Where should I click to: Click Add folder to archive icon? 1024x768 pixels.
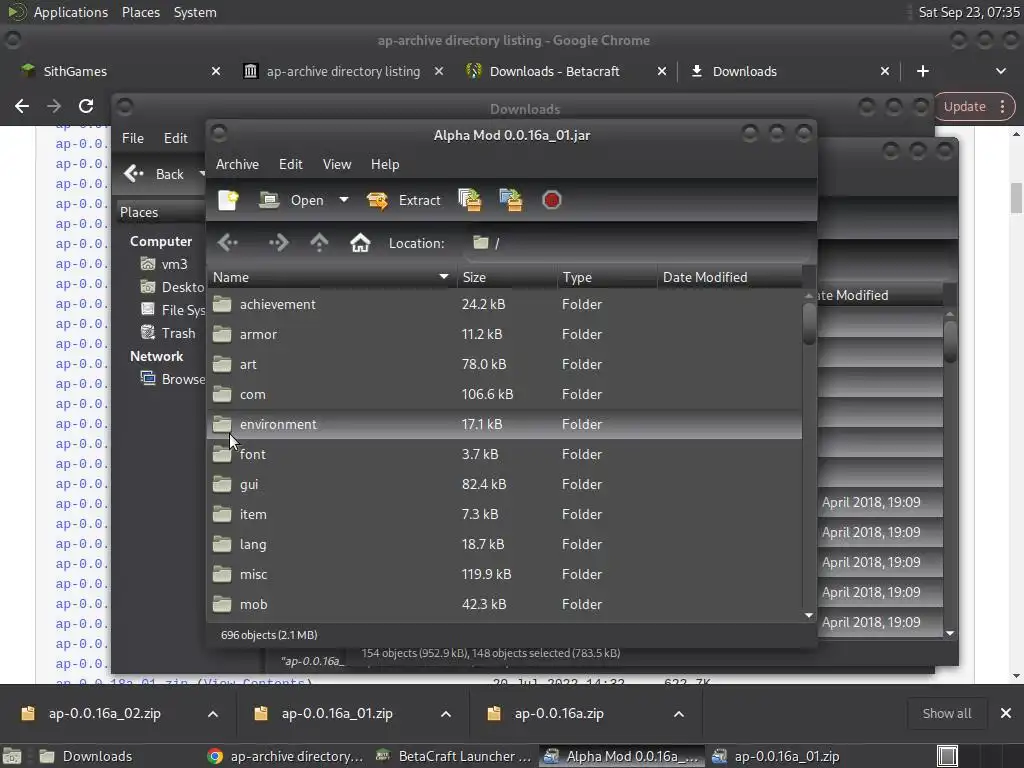[511, 200]
